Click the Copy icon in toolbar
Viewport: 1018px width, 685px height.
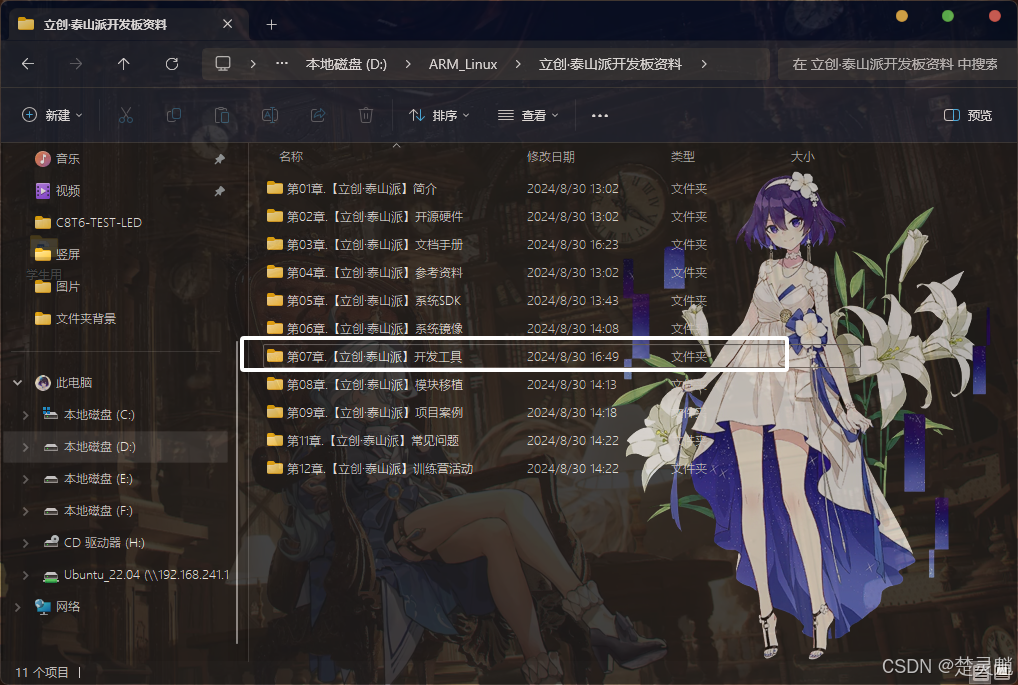click(x=173, y=116)
